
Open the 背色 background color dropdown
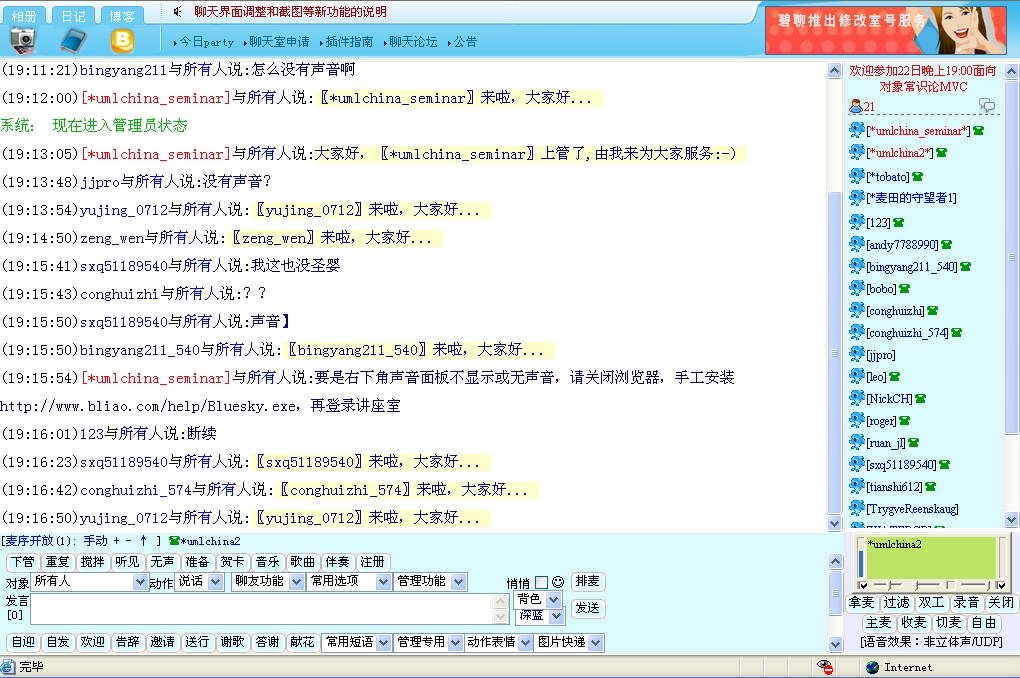(538, 599)
